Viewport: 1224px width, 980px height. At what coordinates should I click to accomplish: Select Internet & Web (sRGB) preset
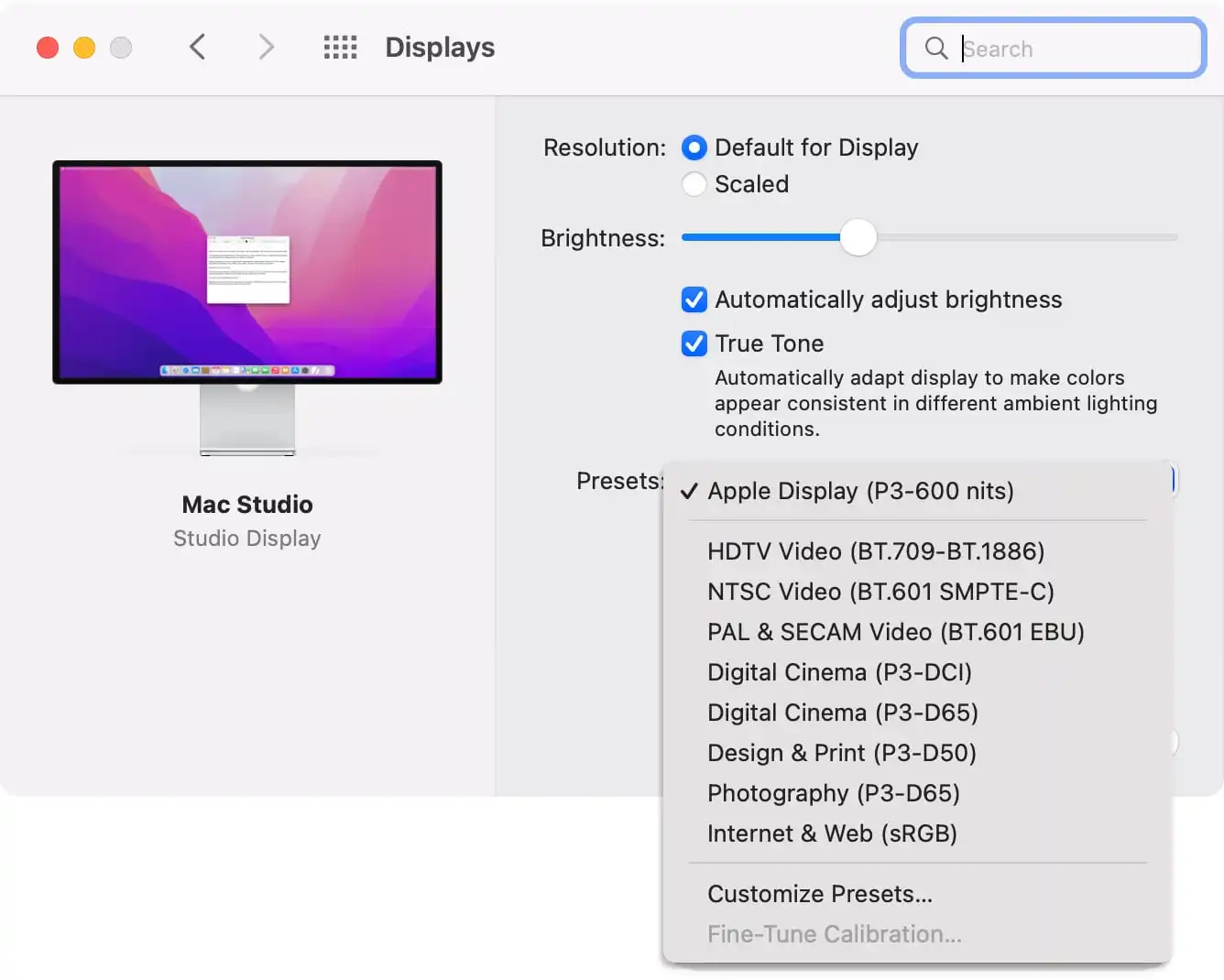pos(832,833)
